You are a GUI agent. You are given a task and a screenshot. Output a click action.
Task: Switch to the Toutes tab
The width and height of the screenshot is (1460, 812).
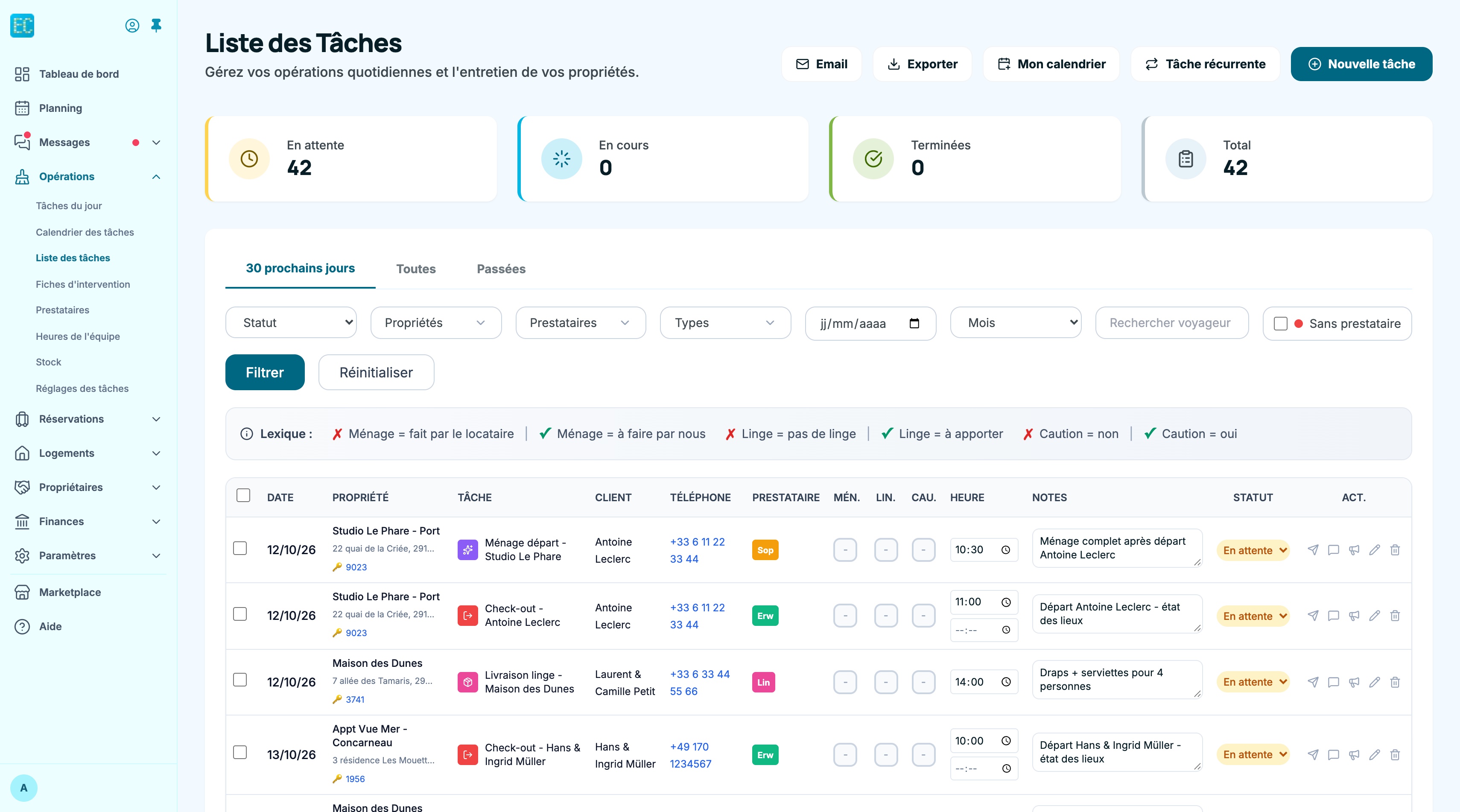[416, 269]
